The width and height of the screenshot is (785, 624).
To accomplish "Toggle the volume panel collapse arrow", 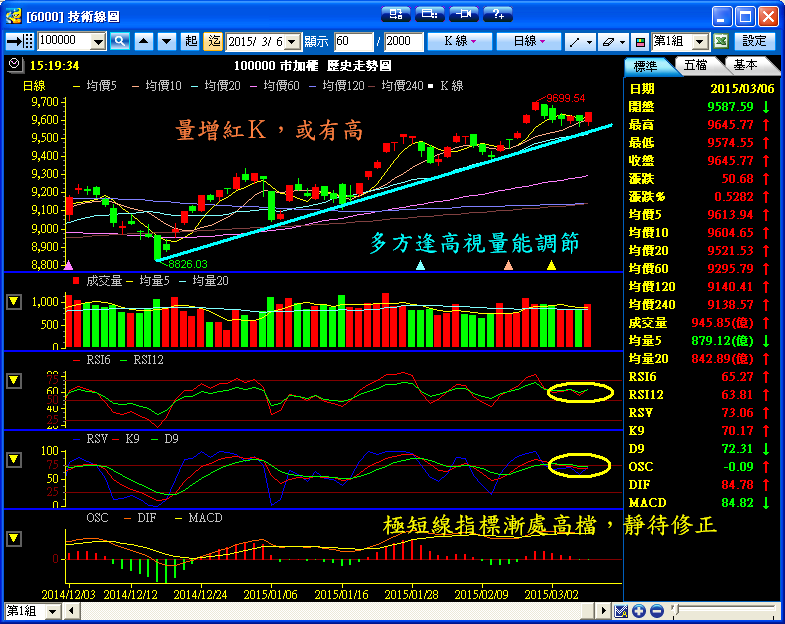I will click(x=14, y=301).
